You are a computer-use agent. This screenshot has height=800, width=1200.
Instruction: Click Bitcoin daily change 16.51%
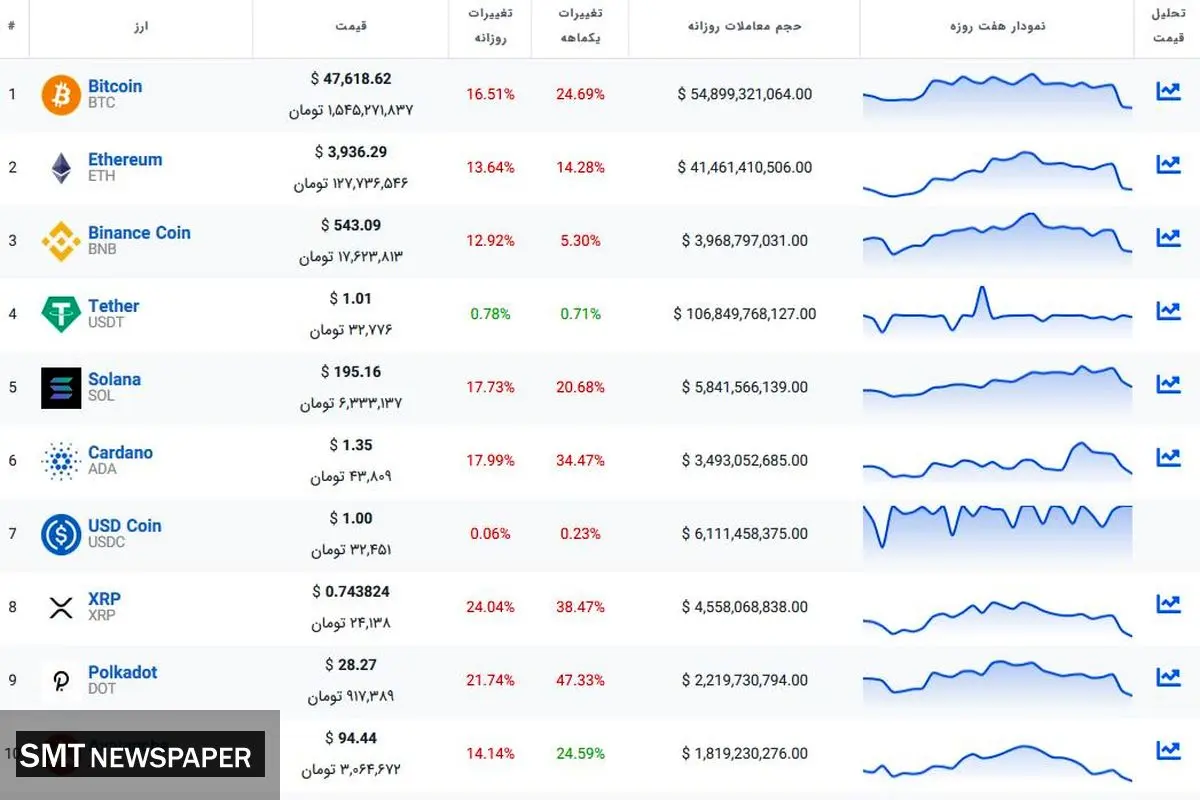coord(490,94)
